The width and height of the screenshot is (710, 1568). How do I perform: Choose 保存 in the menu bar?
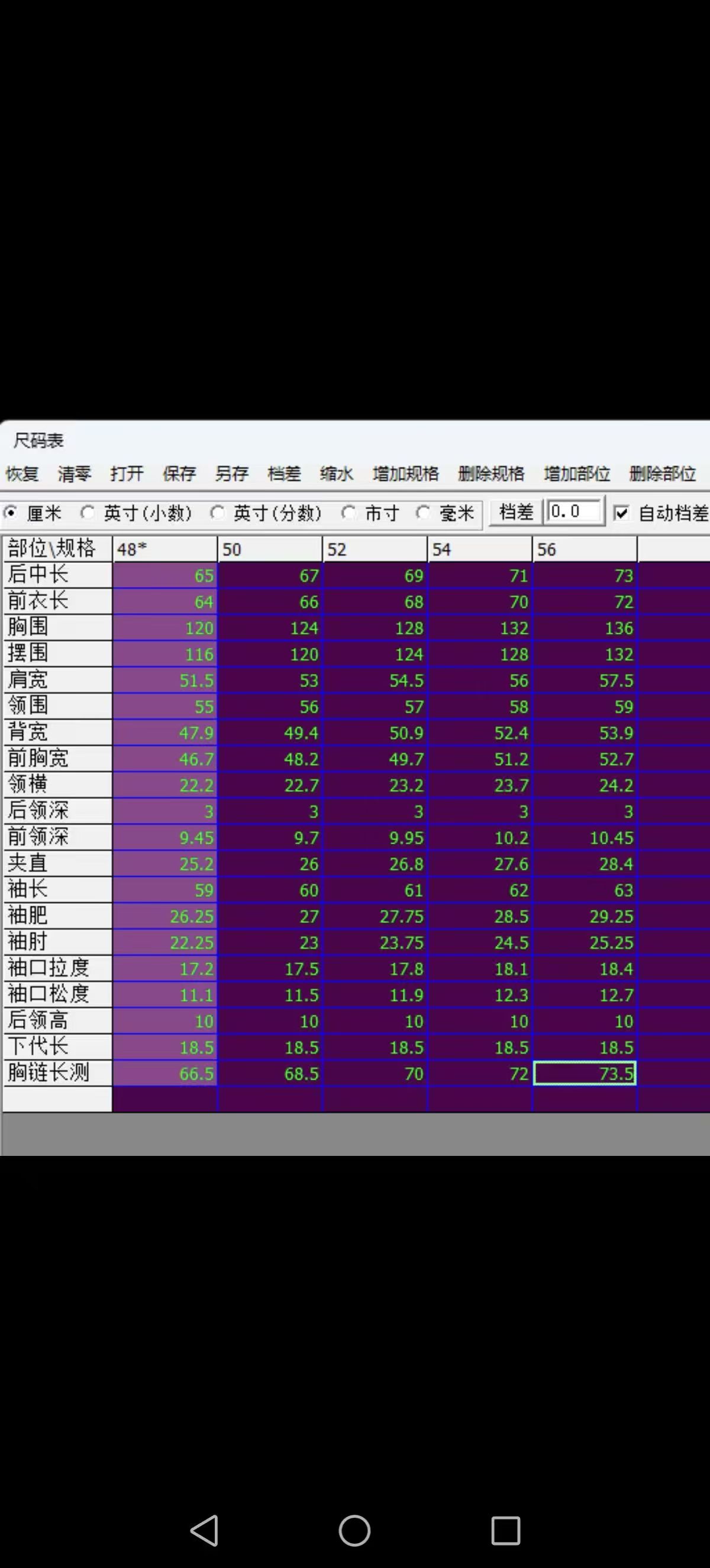179,474
